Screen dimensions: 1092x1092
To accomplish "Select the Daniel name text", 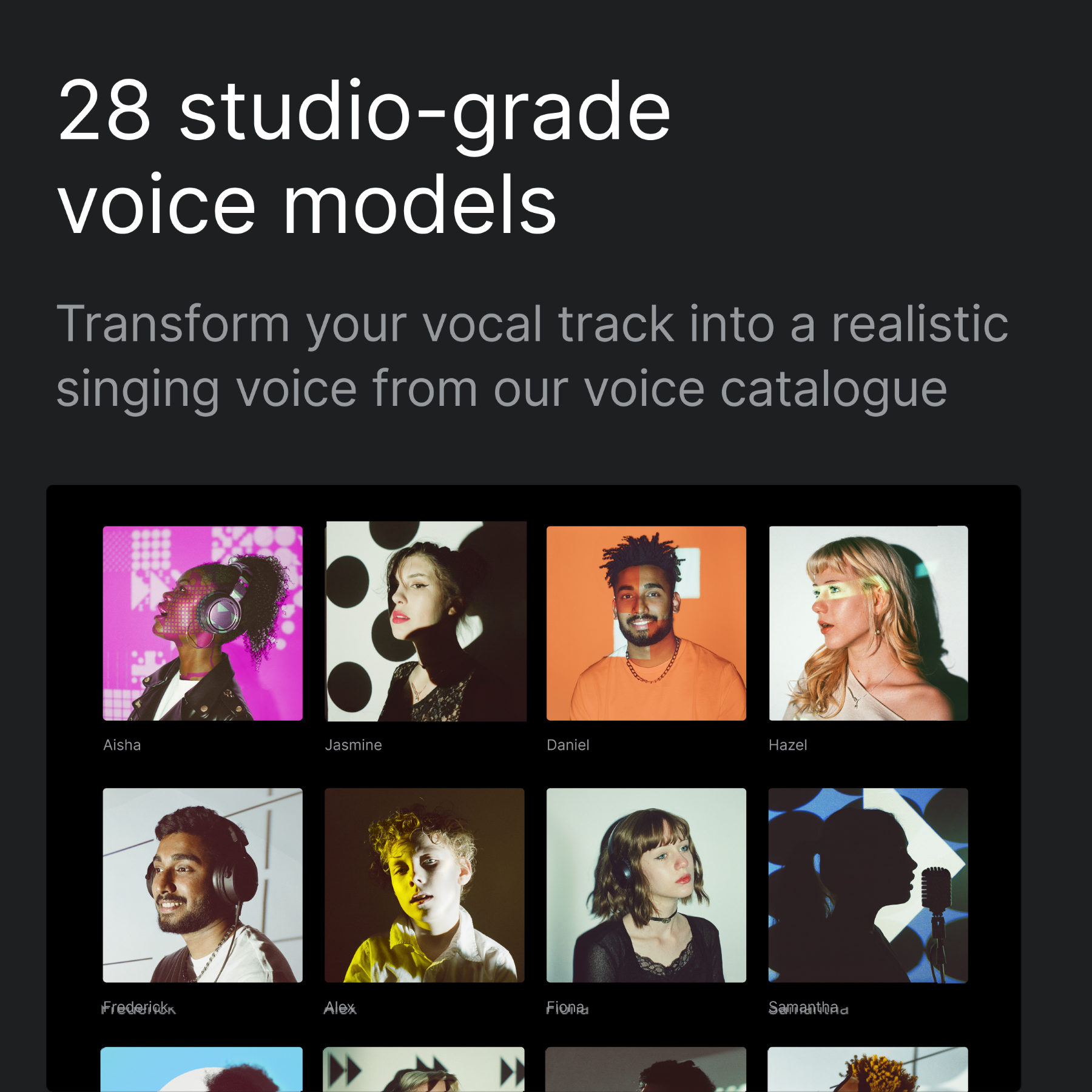I will pos(568,745).
